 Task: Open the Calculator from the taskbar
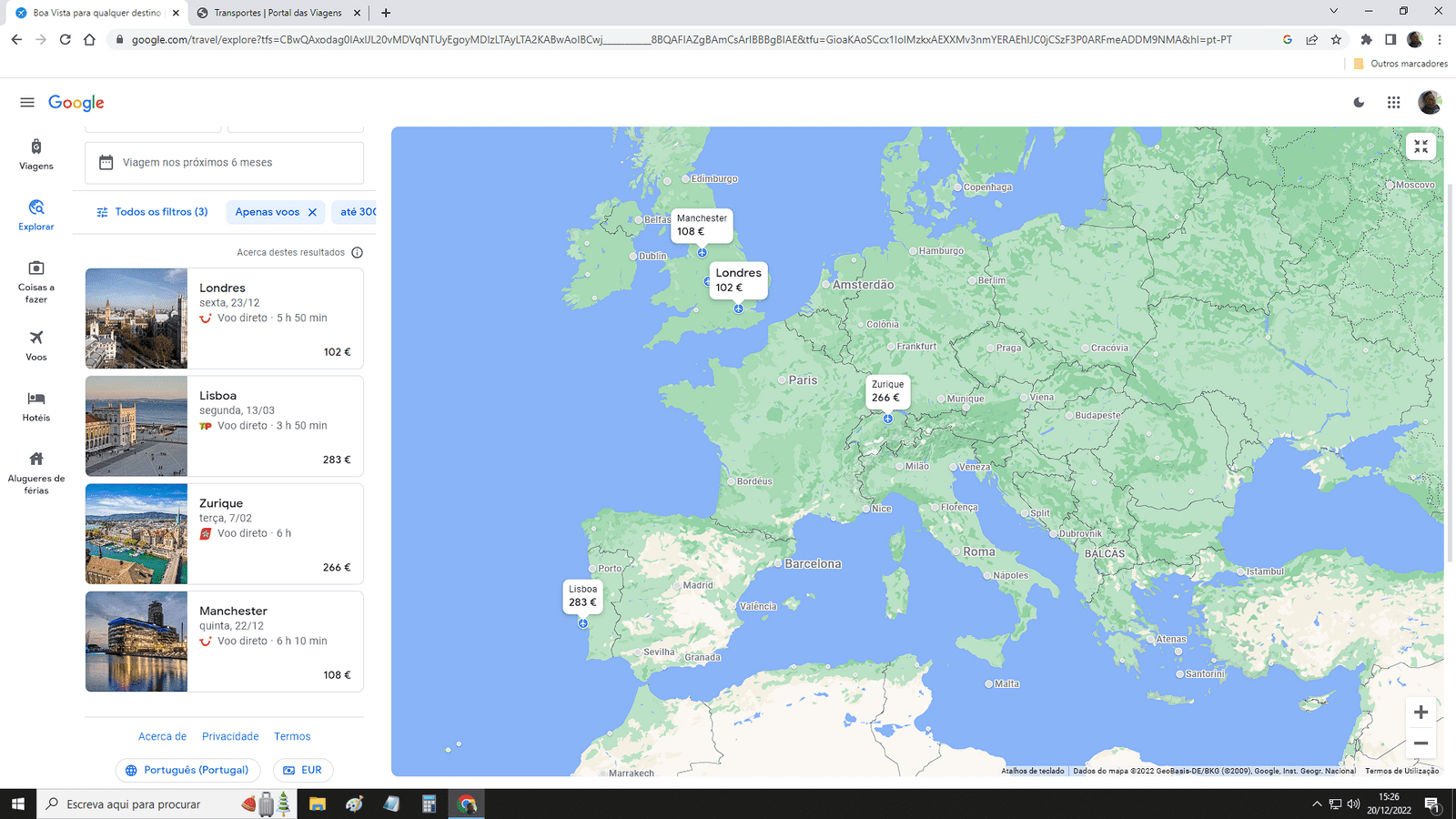(x=430, y=804)
